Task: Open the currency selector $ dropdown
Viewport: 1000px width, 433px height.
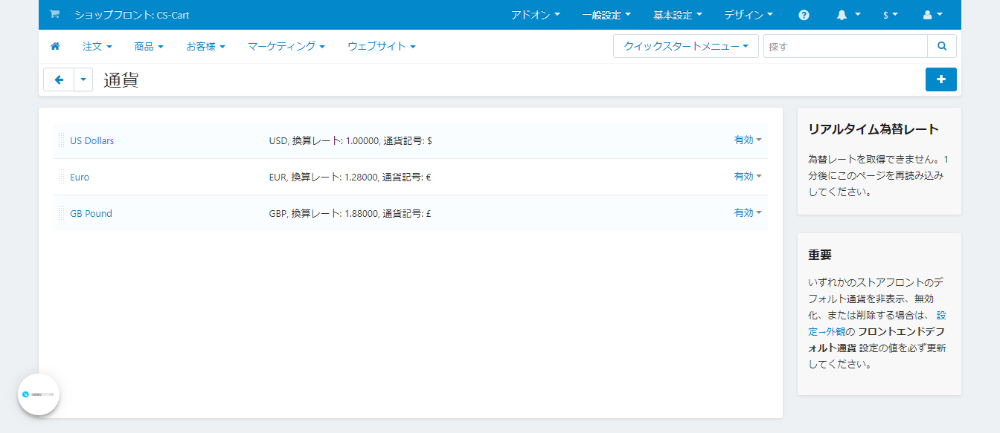Action: 890,15
